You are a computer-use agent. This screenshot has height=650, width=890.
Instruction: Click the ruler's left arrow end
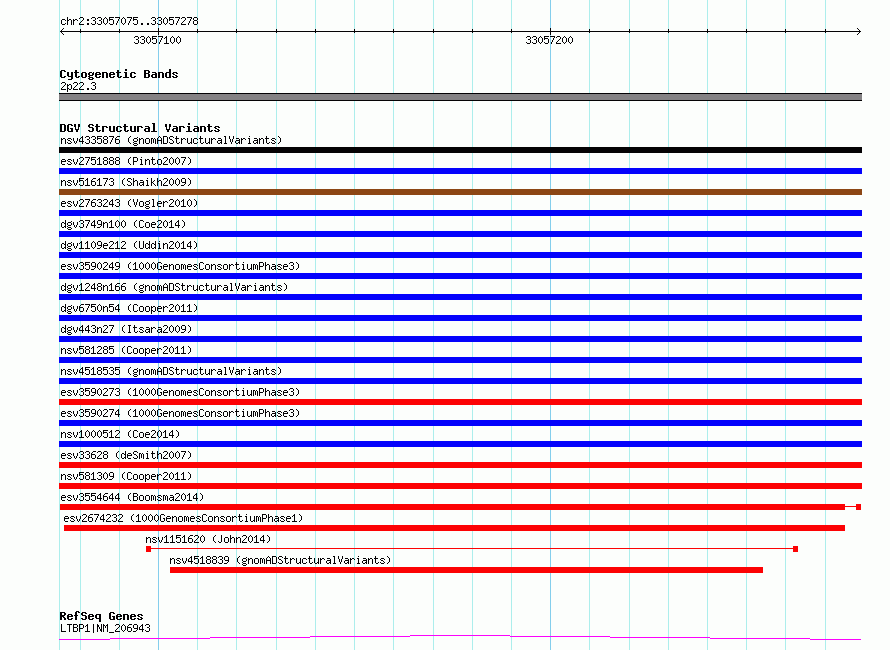62,32
